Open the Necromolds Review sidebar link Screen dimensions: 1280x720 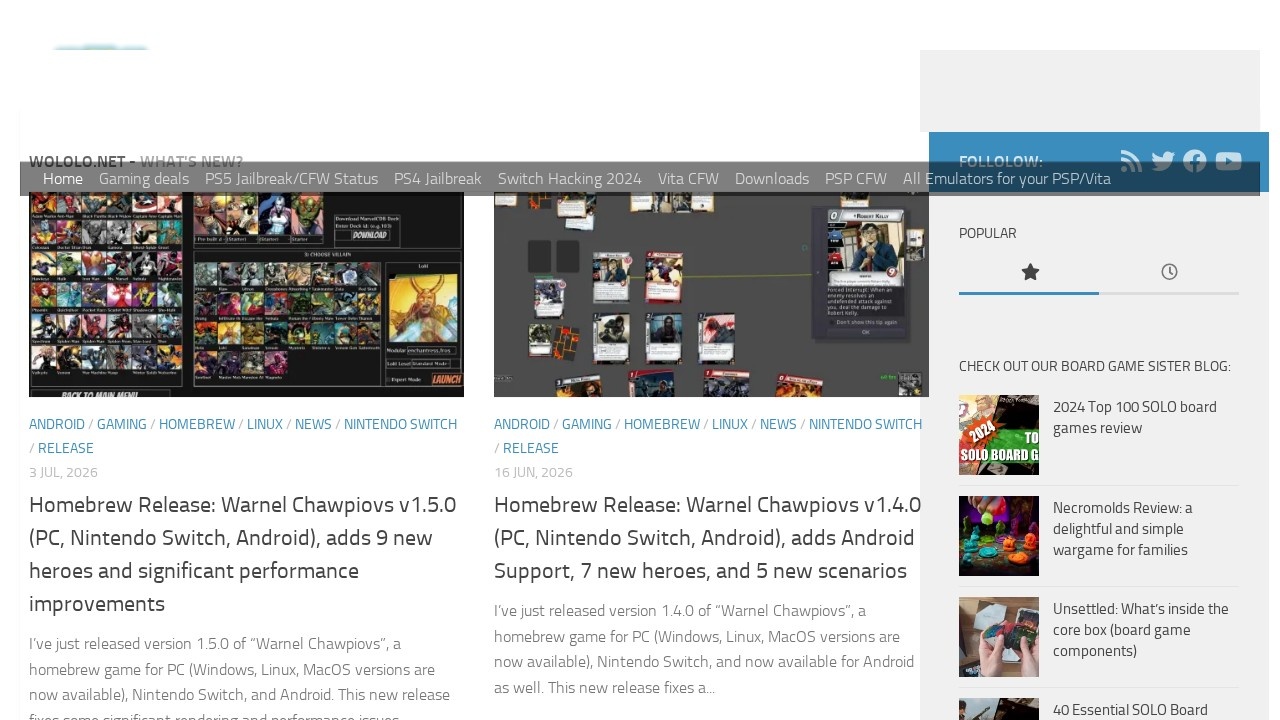pyautogui.click(x=1123, y=529)
